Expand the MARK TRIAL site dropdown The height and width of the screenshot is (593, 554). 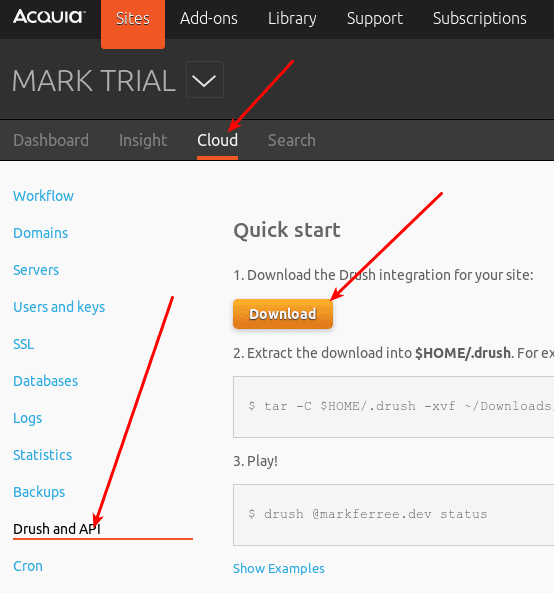coord(205,80)
